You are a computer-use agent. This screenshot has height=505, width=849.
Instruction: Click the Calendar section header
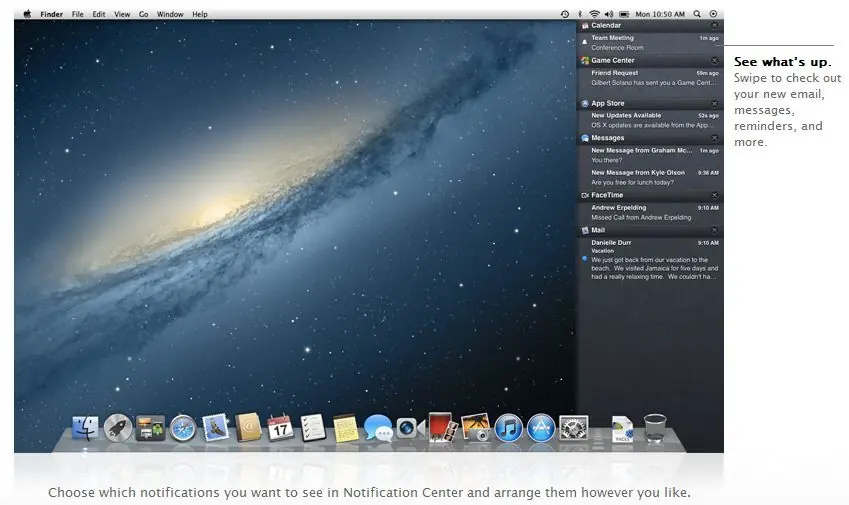[650, 25]
